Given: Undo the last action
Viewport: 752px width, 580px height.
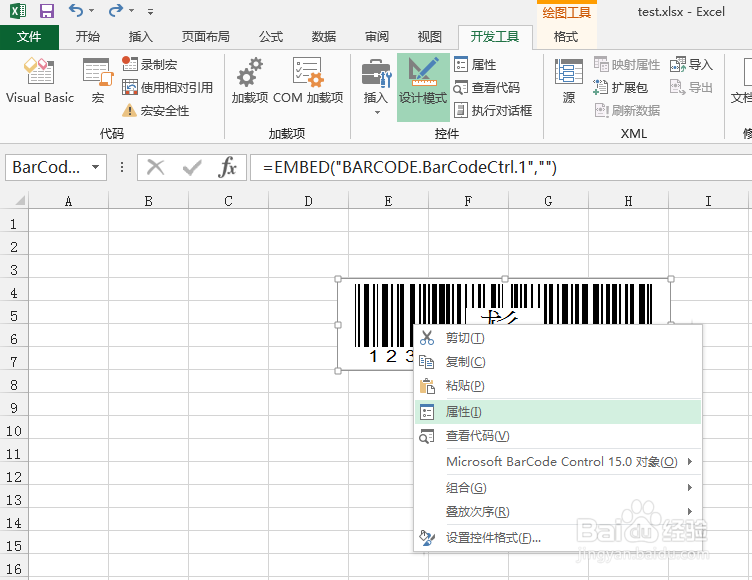Looking at the screenshot, I should tap(76, 11).
